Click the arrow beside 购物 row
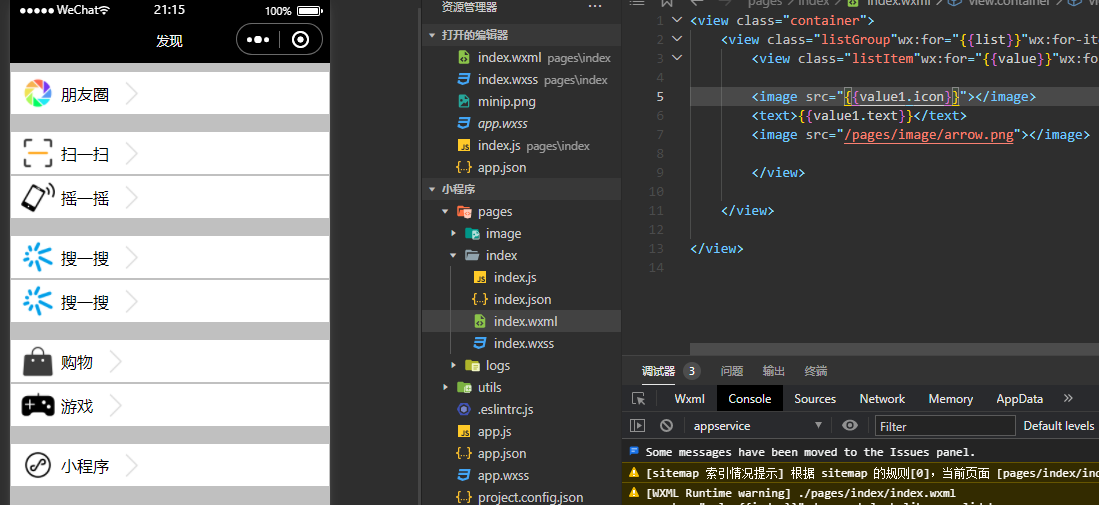The height and width of the screenshot is (505, 1099). 116,362
